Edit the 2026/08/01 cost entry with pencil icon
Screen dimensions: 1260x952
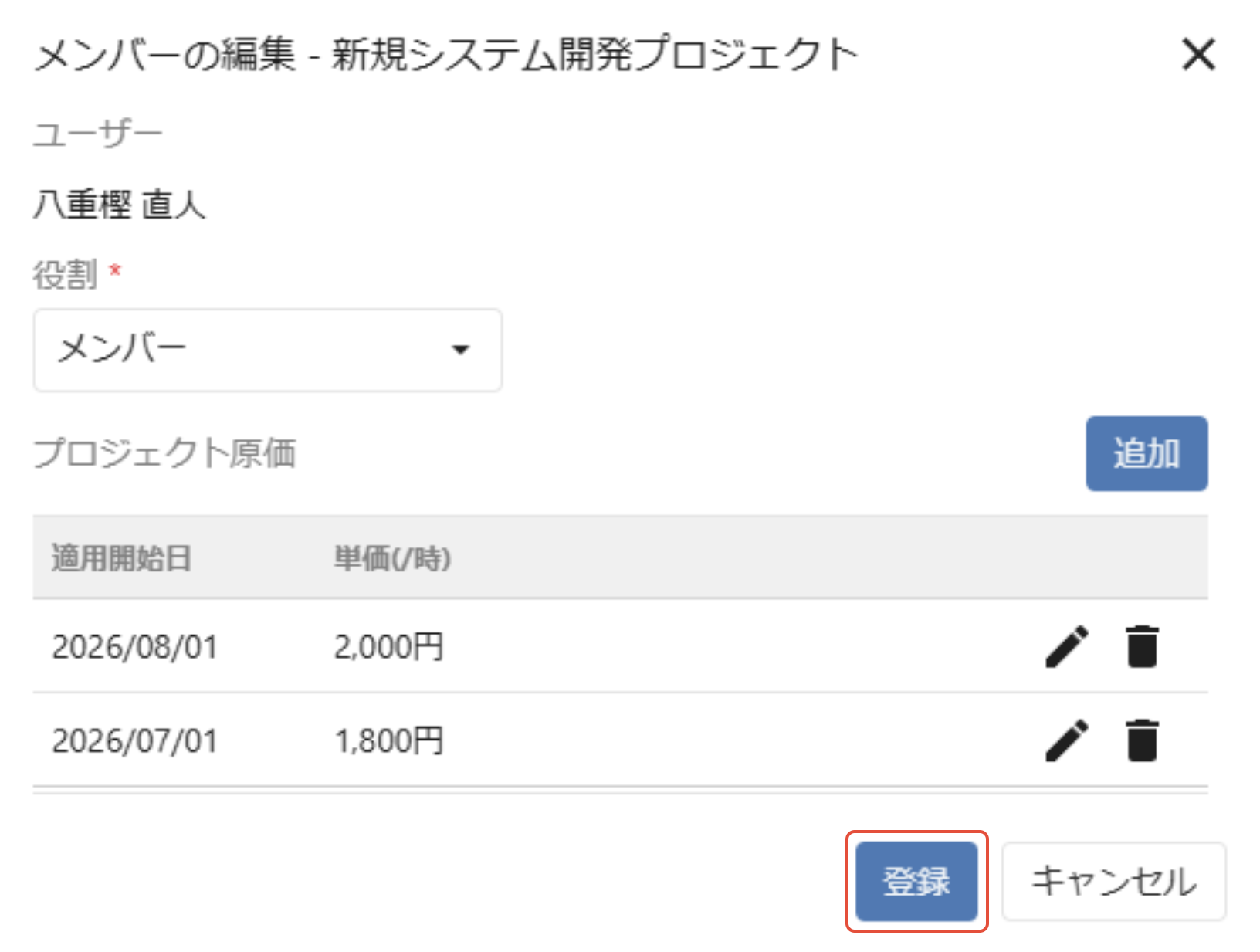click(x=1067, y=646)
